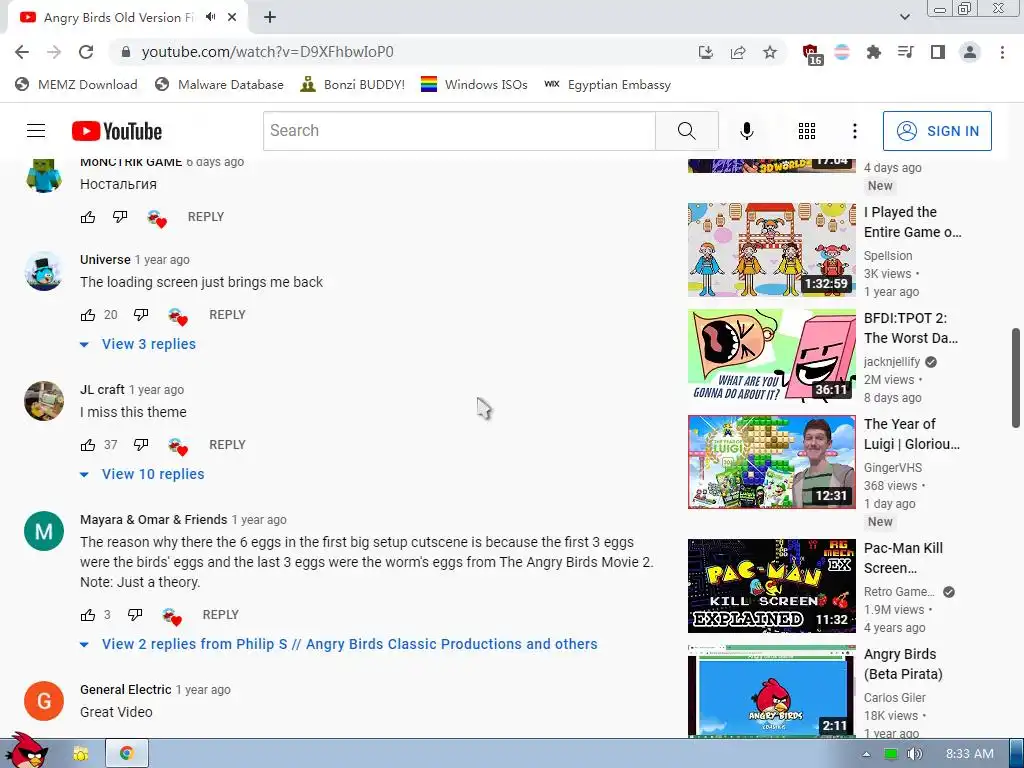1024x768 pixels.
Task: Show hidden system tray icons arrow
Action: click(866, 754)
